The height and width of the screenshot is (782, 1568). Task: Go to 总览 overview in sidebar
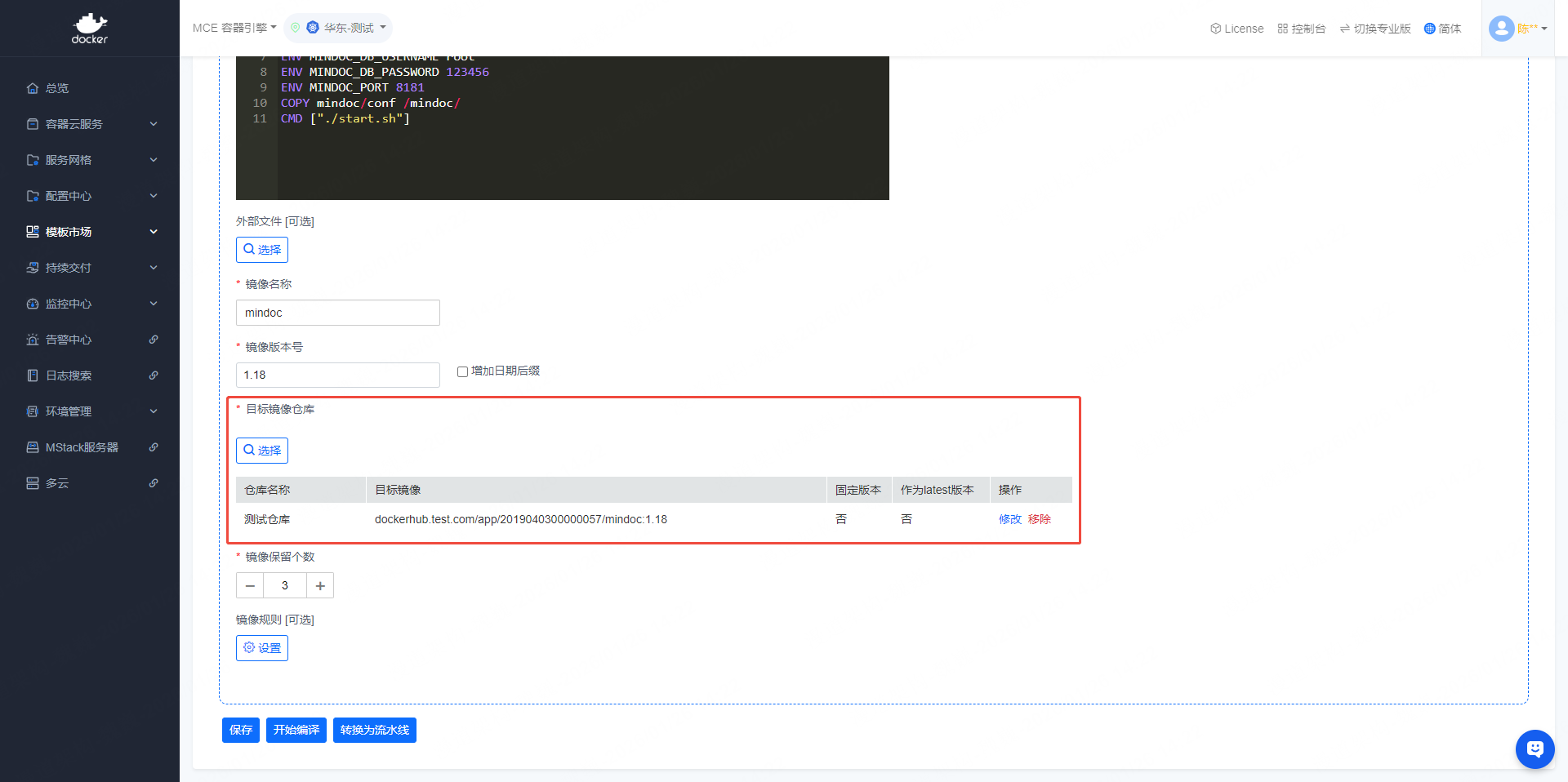click(57, 88)
